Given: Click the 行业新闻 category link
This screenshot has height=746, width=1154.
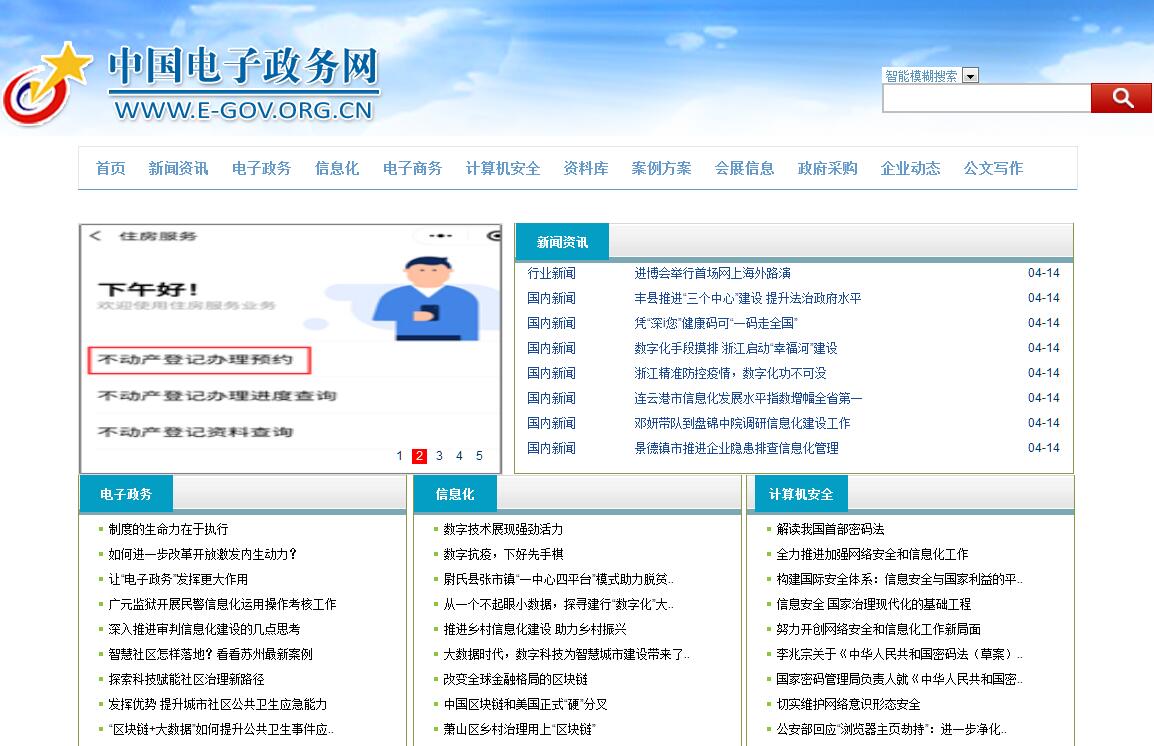Looking at the screenshot, I should point(551,273).
